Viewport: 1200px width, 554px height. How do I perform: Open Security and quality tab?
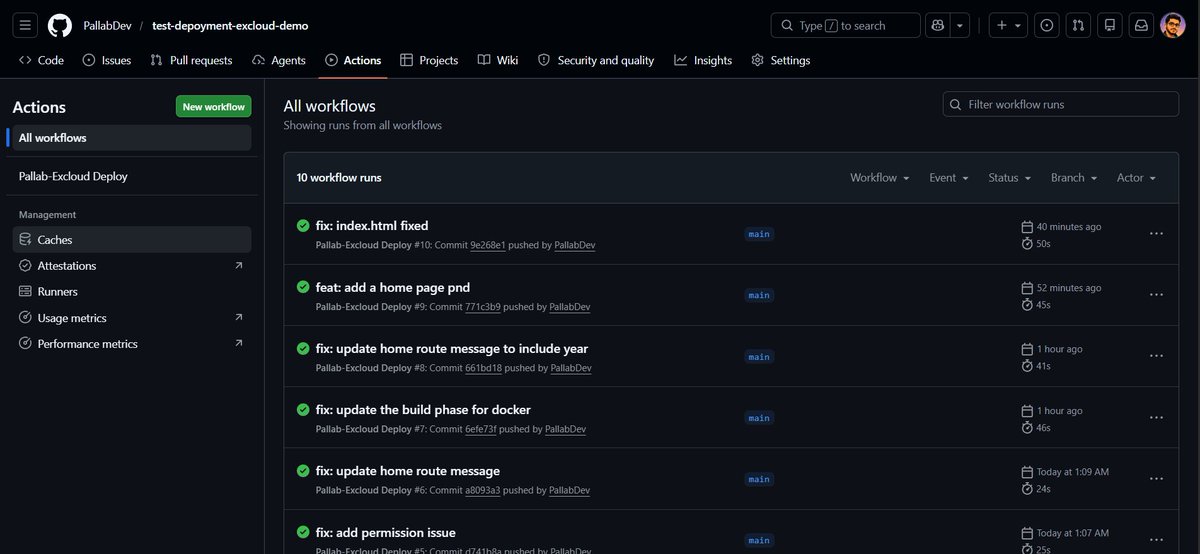(596, 60)
